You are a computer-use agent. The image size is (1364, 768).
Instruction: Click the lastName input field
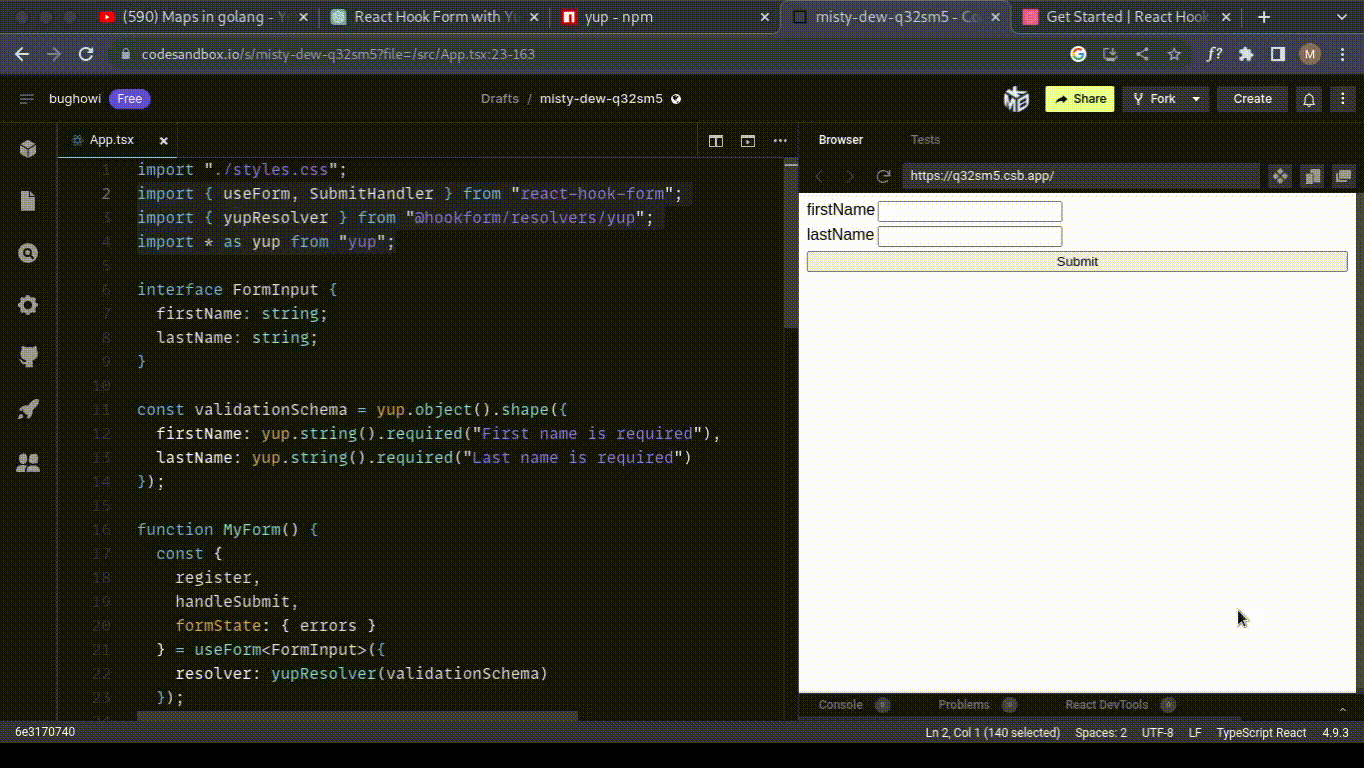click(x=970, y=236)
